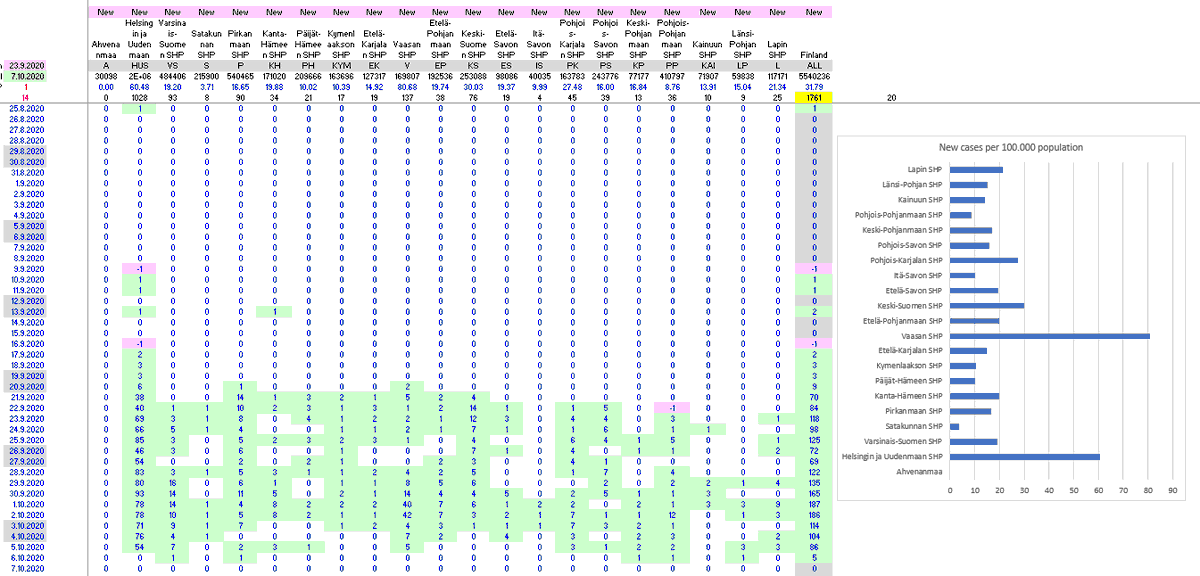This screenshot has height=576, width=1200.
Task: Select the date cell 23.9.2020 above the table
Action: pos(24,65)
